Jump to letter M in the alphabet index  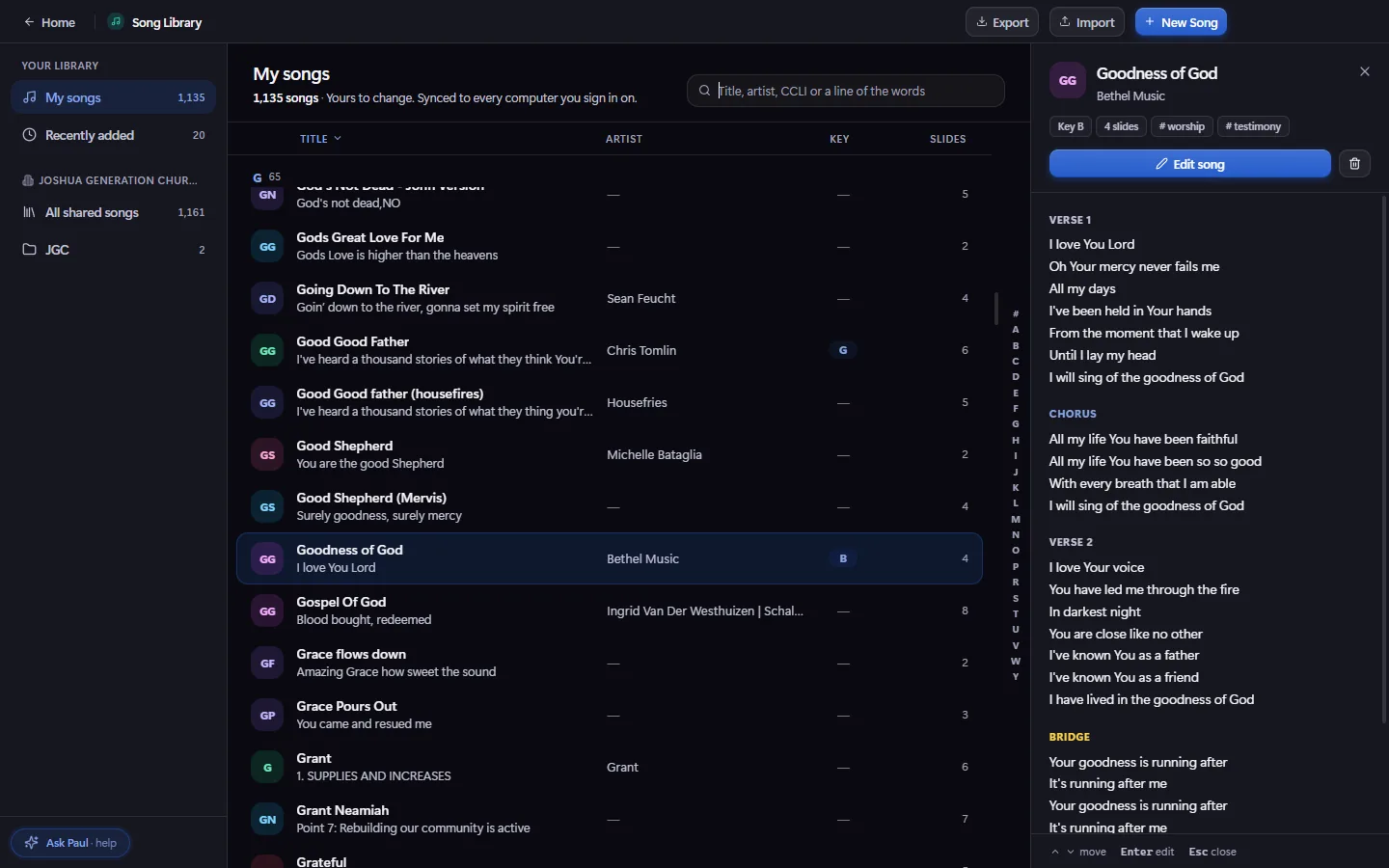[1016, 519]
